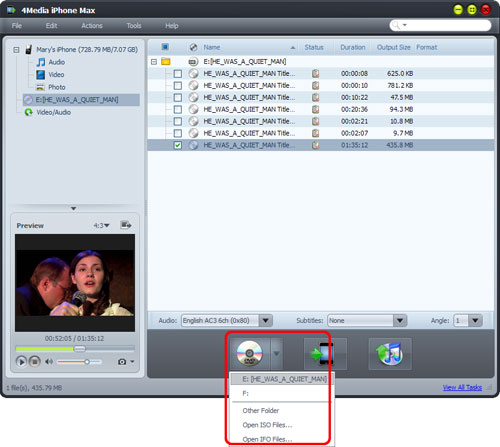
Task: Open the 4:3 aspect ratio dropdown
Action: [x=101, y=226]
